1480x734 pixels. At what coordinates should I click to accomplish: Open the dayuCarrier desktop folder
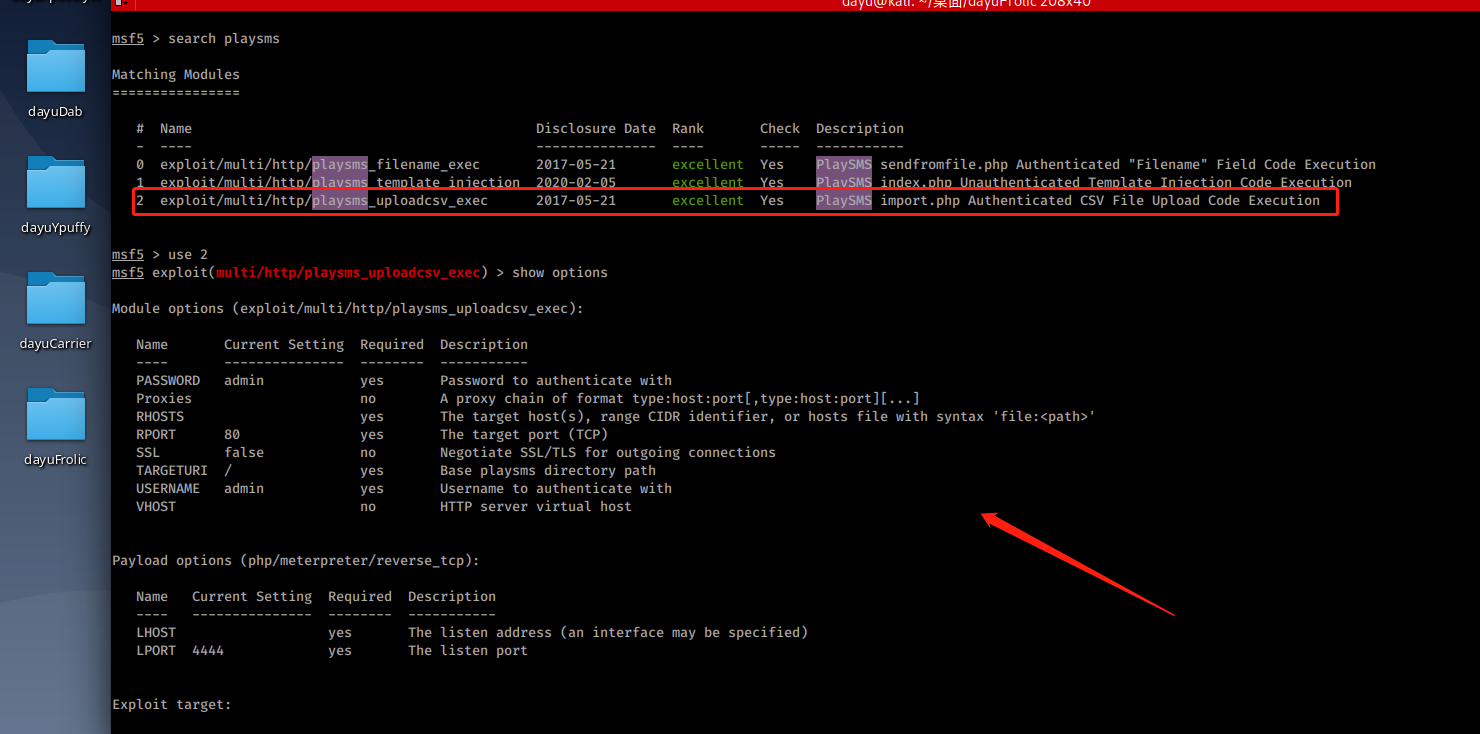pos(55,299)
